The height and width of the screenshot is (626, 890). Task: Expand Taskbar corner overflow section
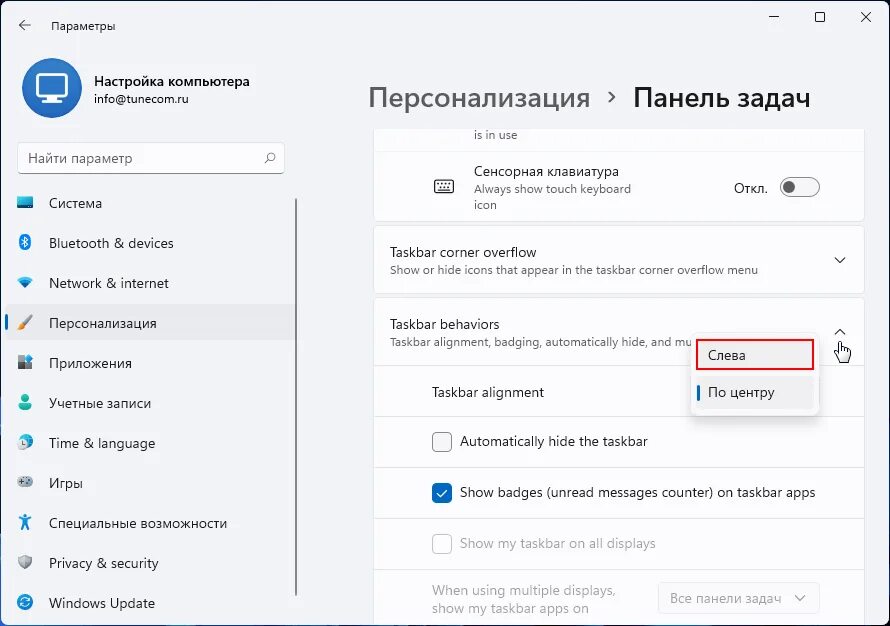(840, 260)
